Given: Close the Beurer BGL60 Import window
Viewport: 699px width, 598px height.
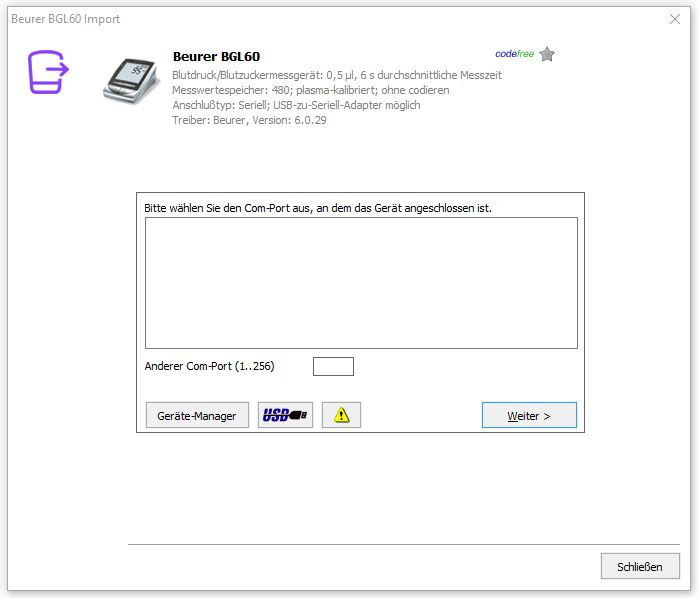Looking at the screenshot, I should (x=675, y=19).
